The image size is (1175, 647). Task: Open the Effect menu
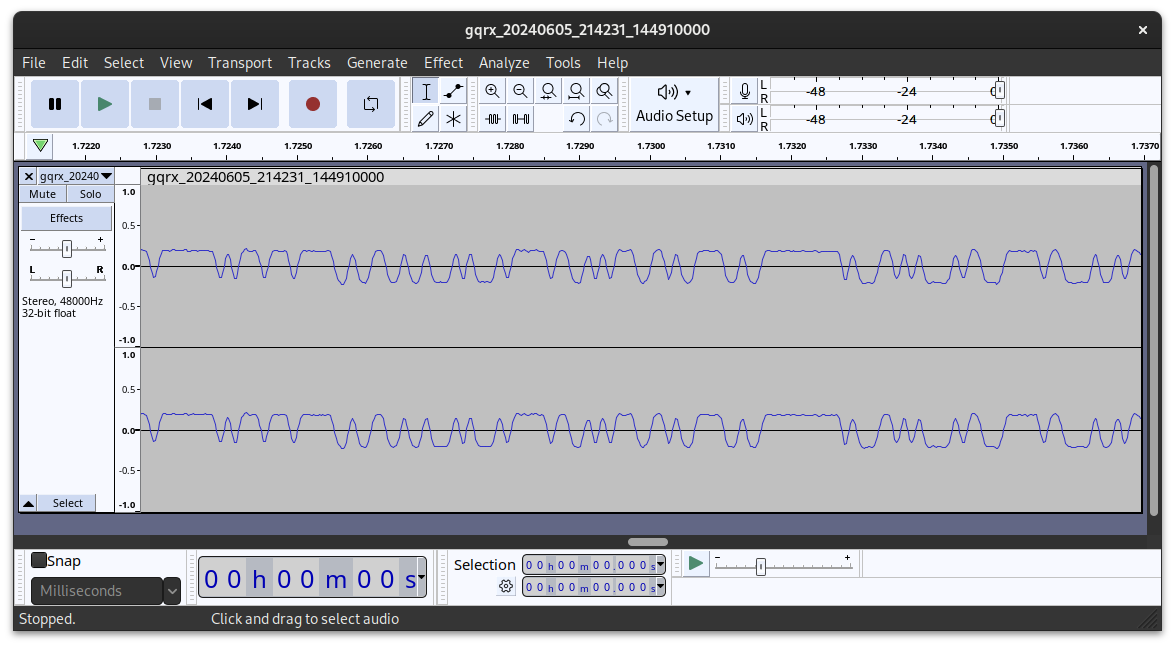pos(443,62)
